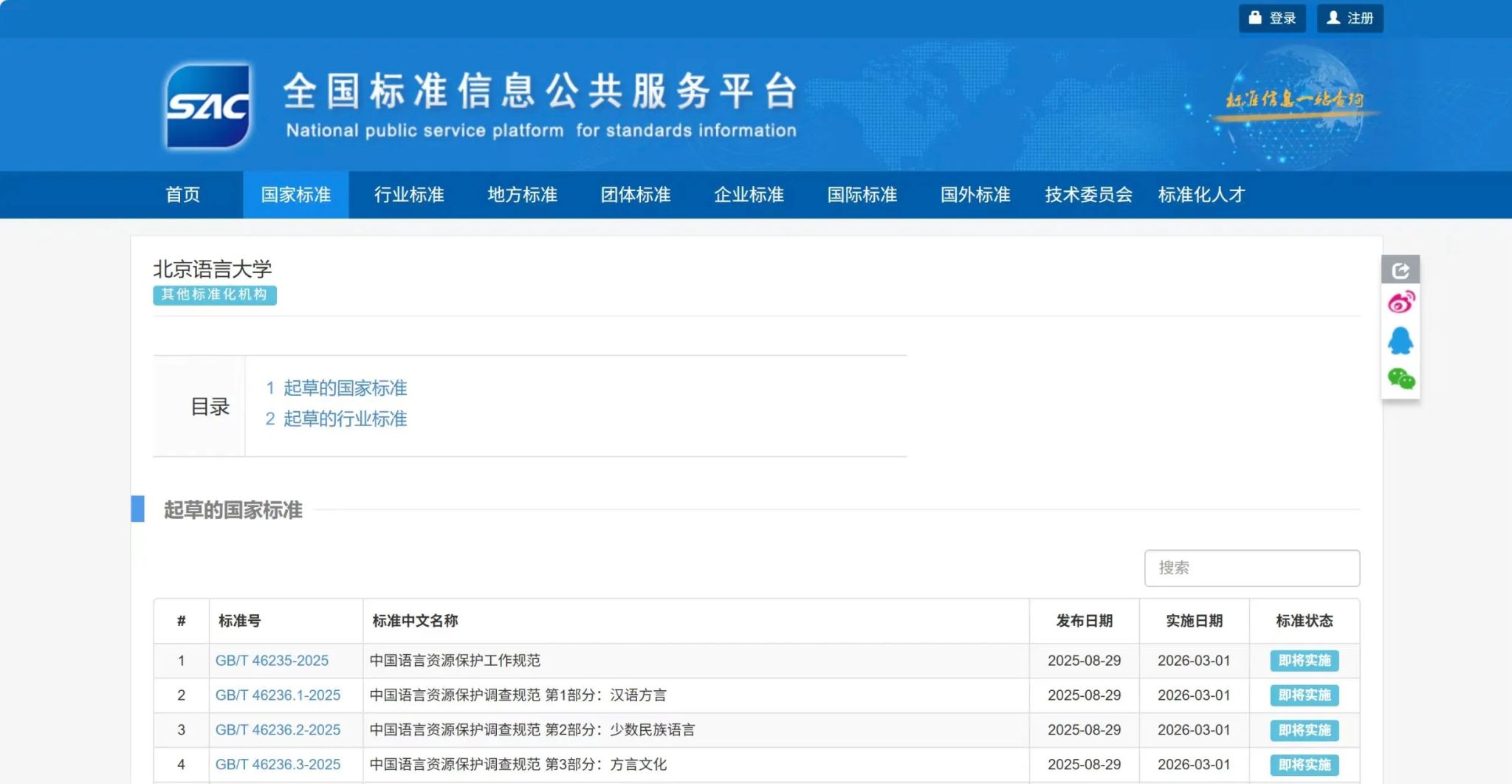1512x784 pixels.
Task: Click the share icon in side panel
Action: pyautogui.click(x=1400, y=270)
